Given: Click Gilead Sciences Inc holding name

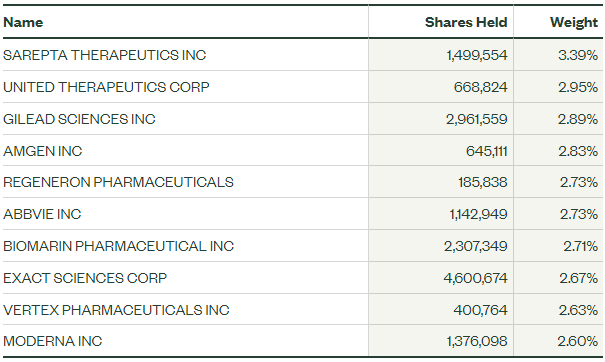Looking at the screenshot, I should 79,119.
